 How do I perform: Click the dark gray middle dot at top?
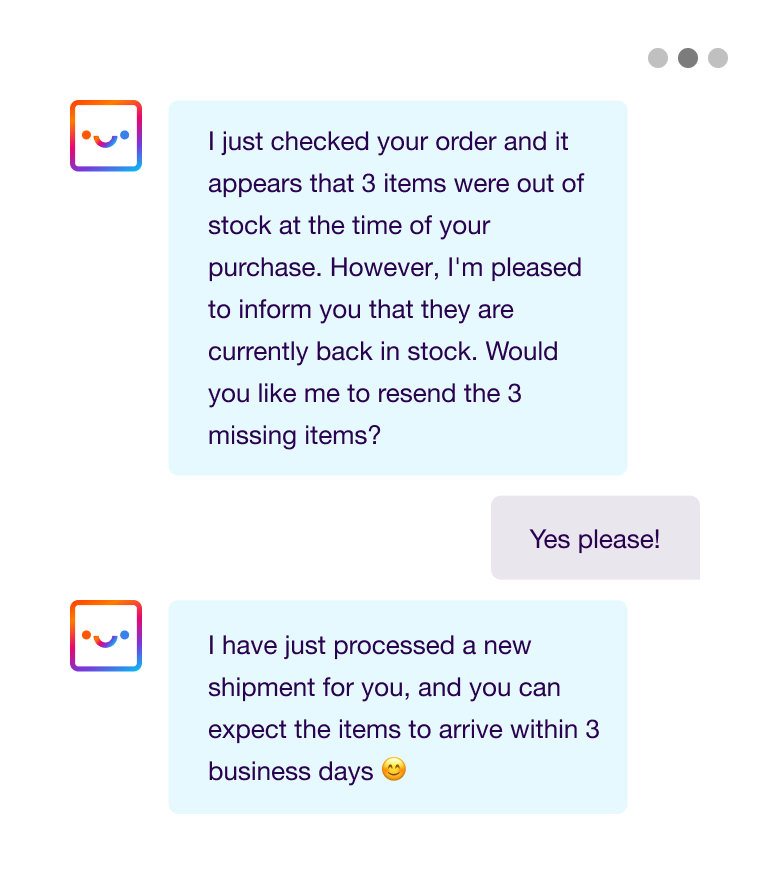point(687,58)
